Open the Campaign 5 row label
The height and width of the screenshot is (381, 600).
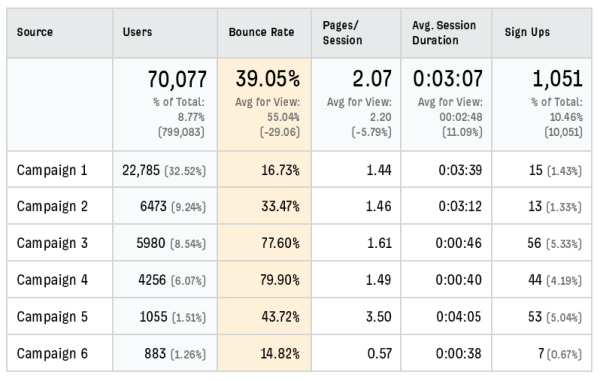pyautogui.click(x=52, y=317)
